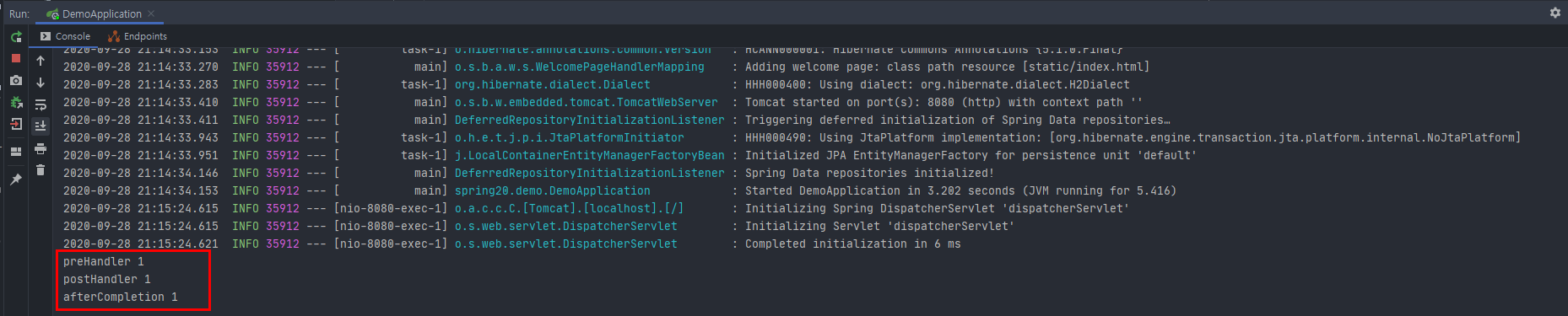Screen dimensions: 1568x316
Task: Click the 'HHH000490: Using JtaPlatform implementation' message
Action: pos(1133,137)
